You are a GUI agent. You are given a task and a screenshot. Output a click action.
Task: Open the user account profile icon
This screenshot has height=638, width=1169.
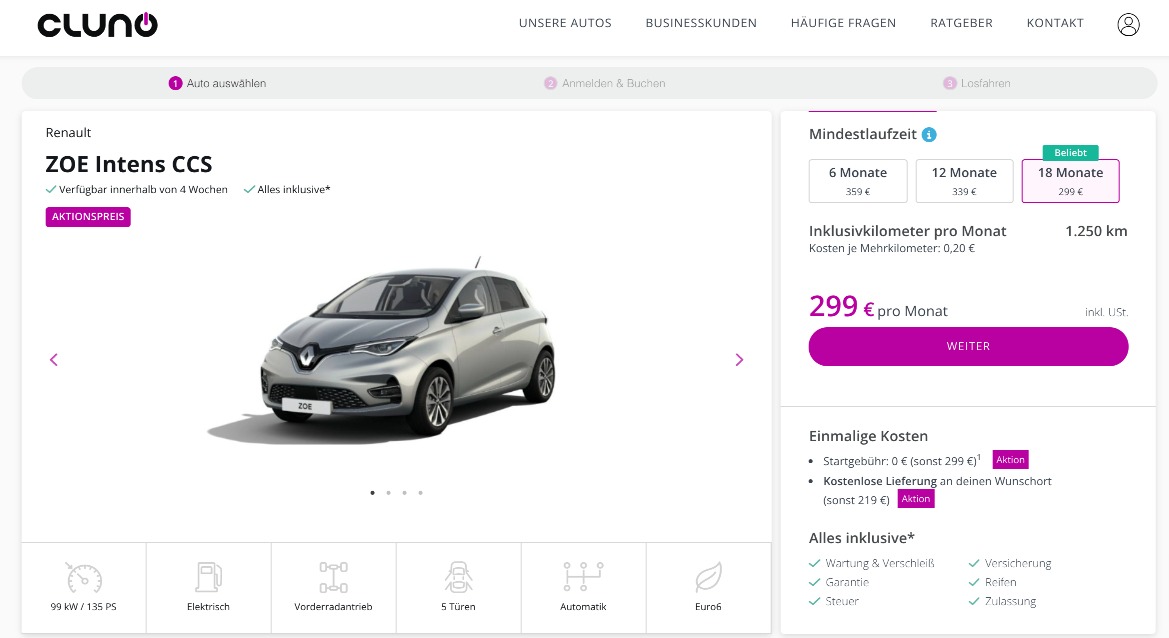pos(1128,24)
